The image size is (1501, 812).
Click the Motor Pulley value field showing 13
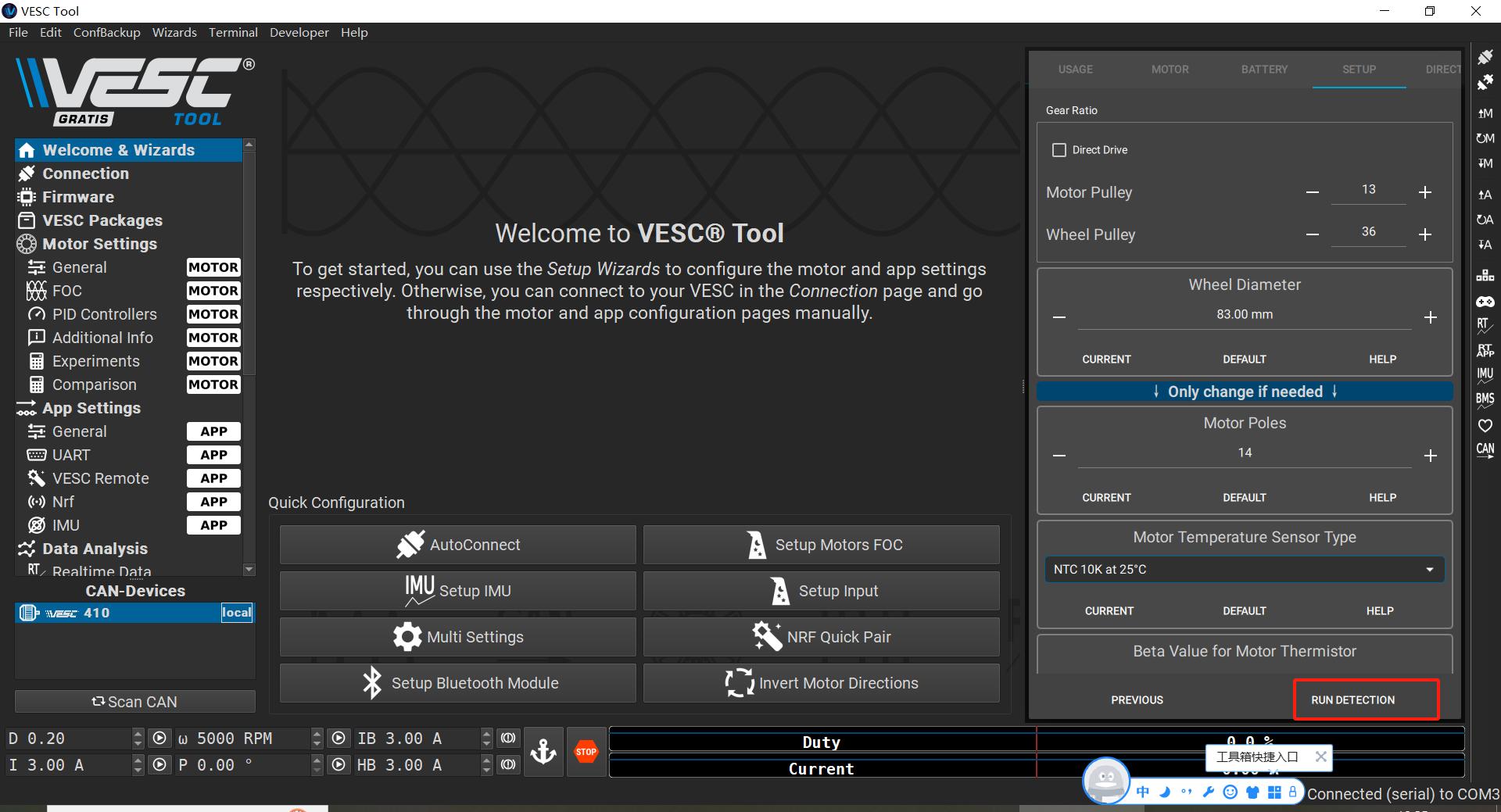[x=1368, y=190]
